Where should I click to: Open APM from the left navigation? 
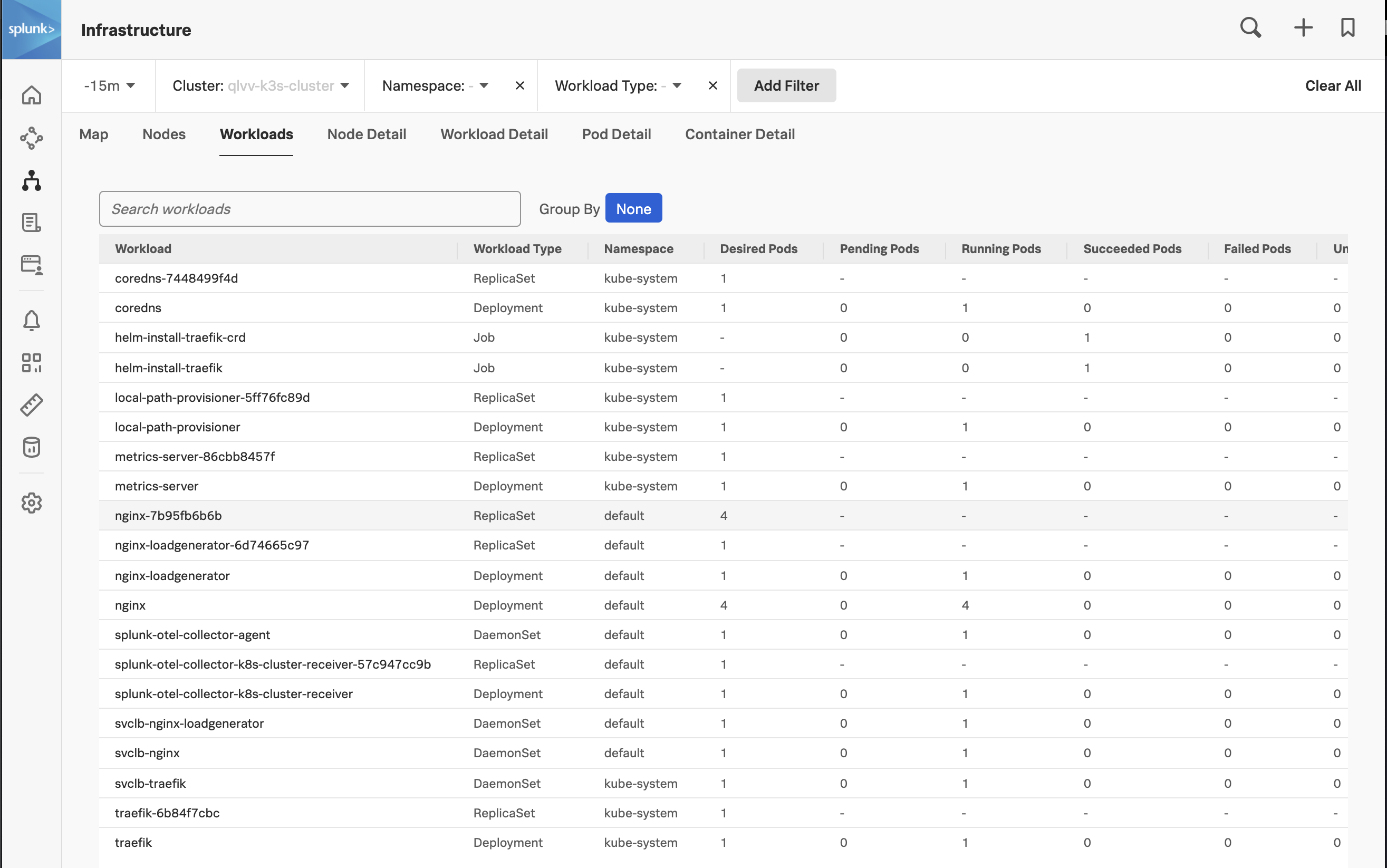(32, 138)
